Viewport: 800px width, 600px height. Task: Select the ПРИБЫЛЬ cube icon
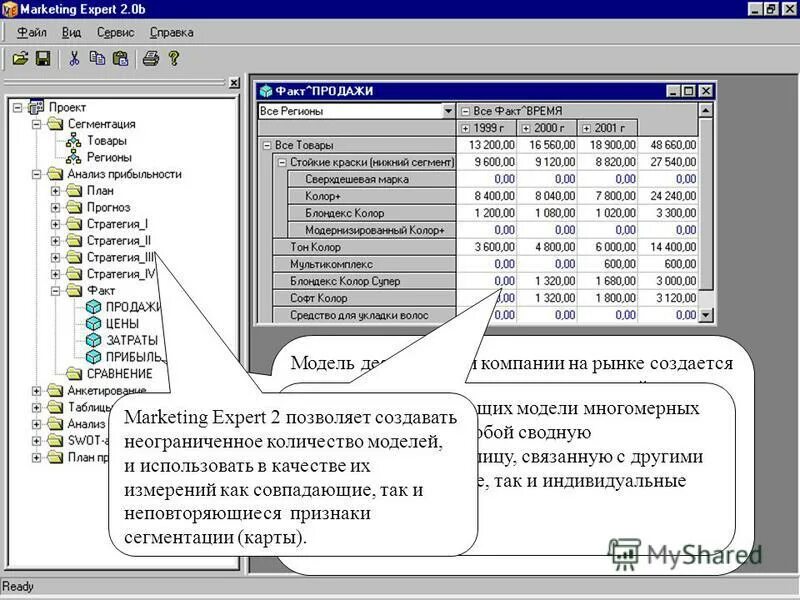point(93,357)
